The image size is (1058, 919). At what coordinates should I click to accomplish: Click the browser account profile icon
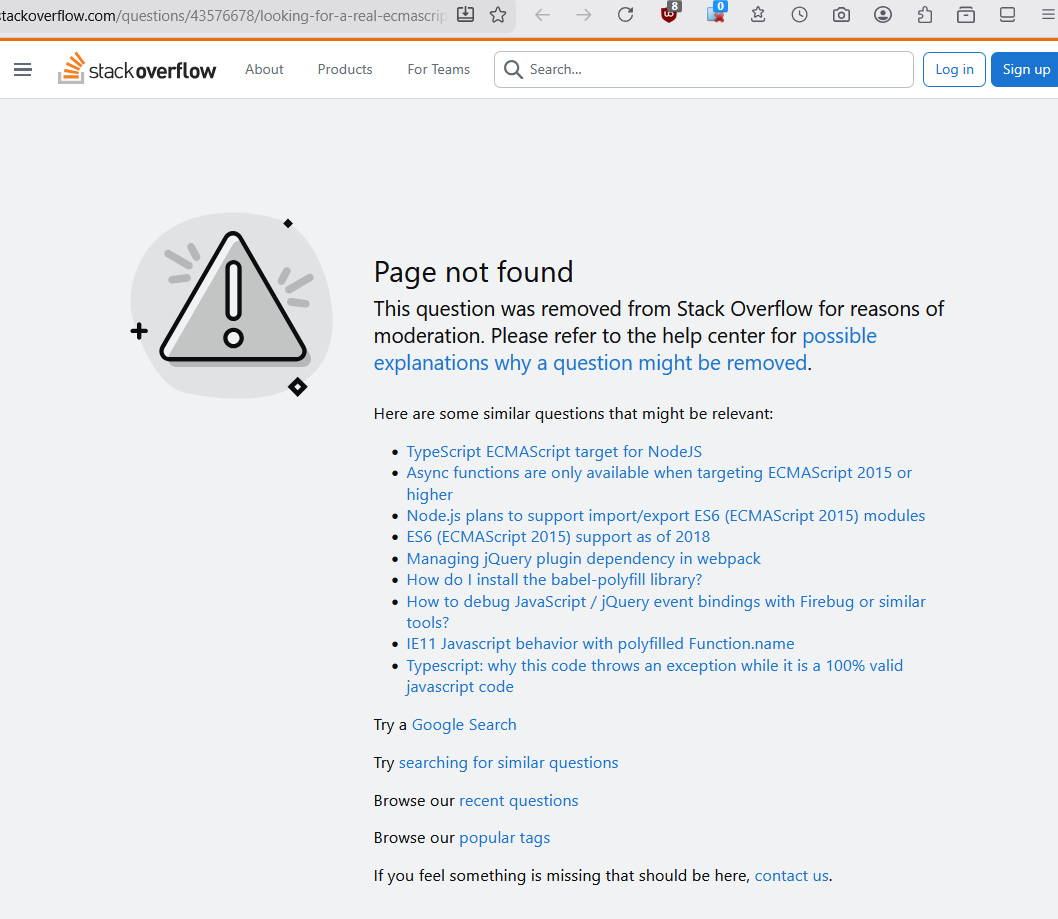(881, 15)
